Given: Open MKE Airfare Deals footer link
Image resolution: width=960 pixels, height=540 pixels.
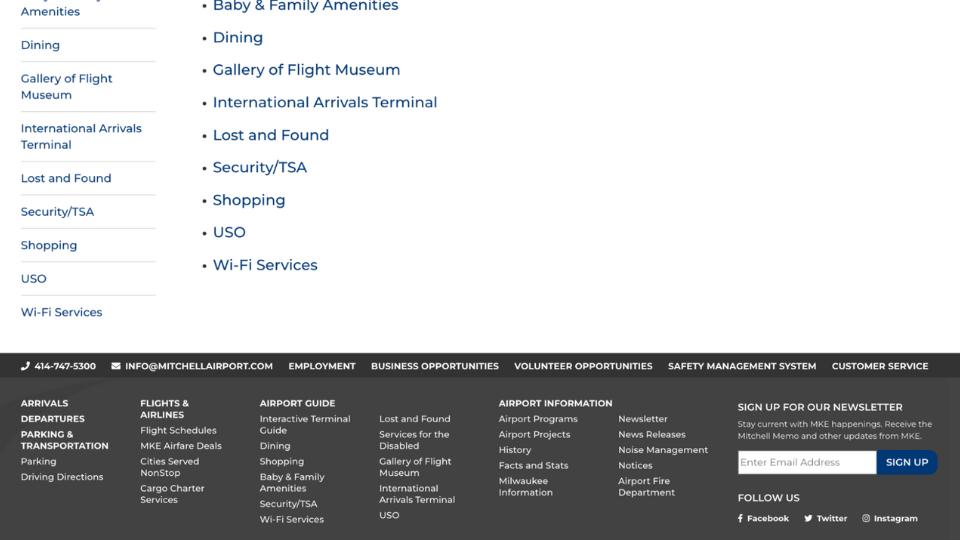Looking at the screenshot, I should point(181,446).
